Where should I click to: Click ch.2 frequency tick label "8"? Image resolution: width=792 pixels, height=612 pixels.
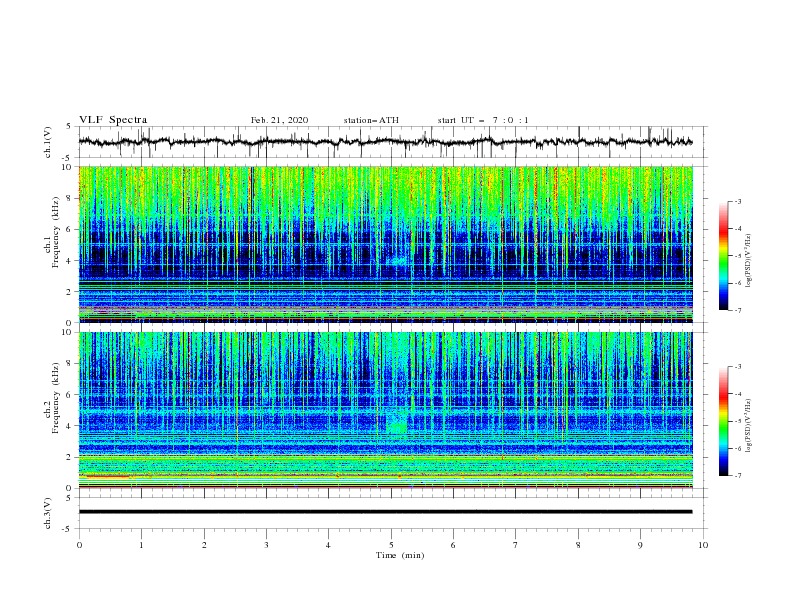[69, 364]
